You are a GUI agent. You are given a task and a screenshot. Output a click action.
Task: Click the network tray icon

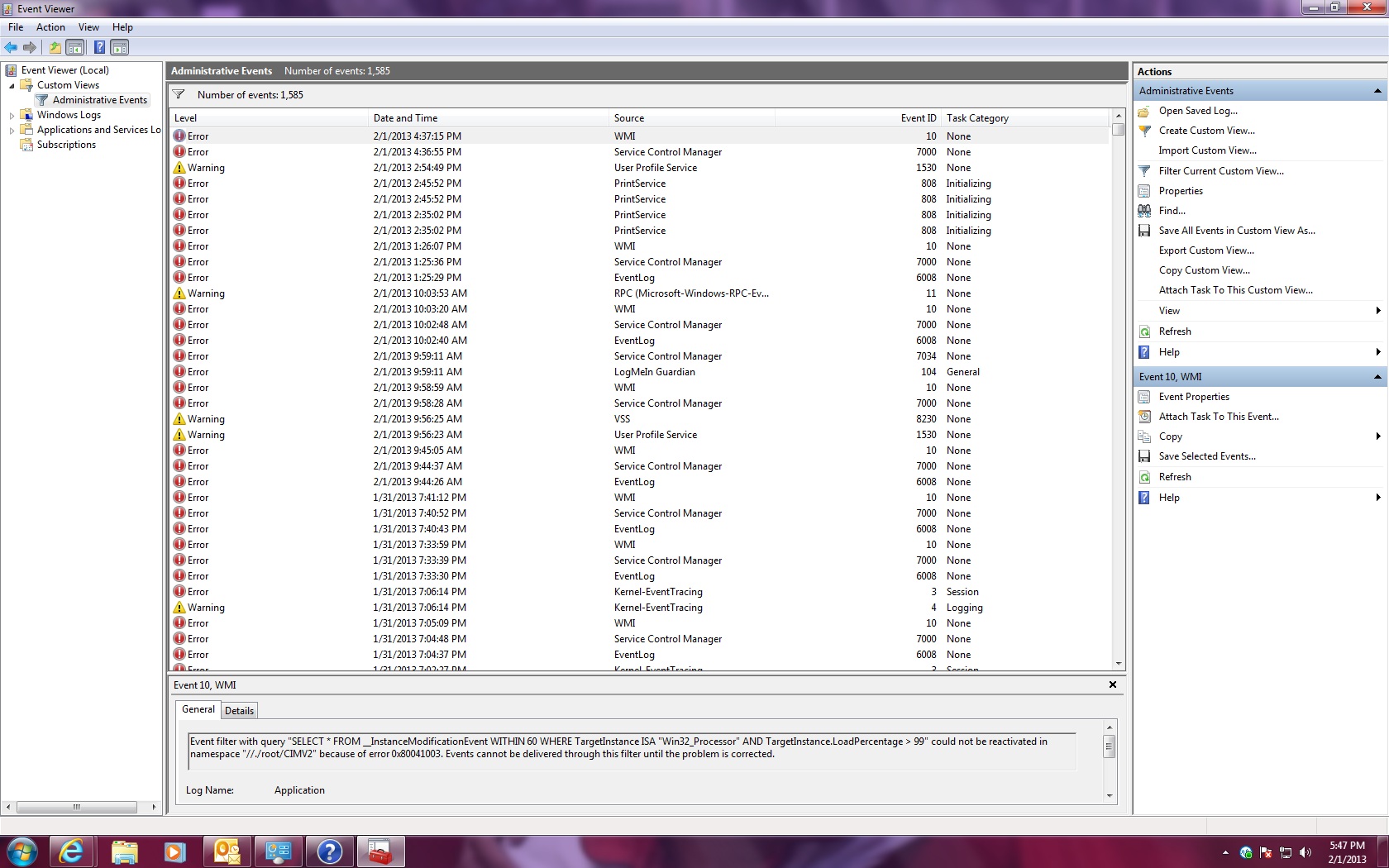point(1286,852)
